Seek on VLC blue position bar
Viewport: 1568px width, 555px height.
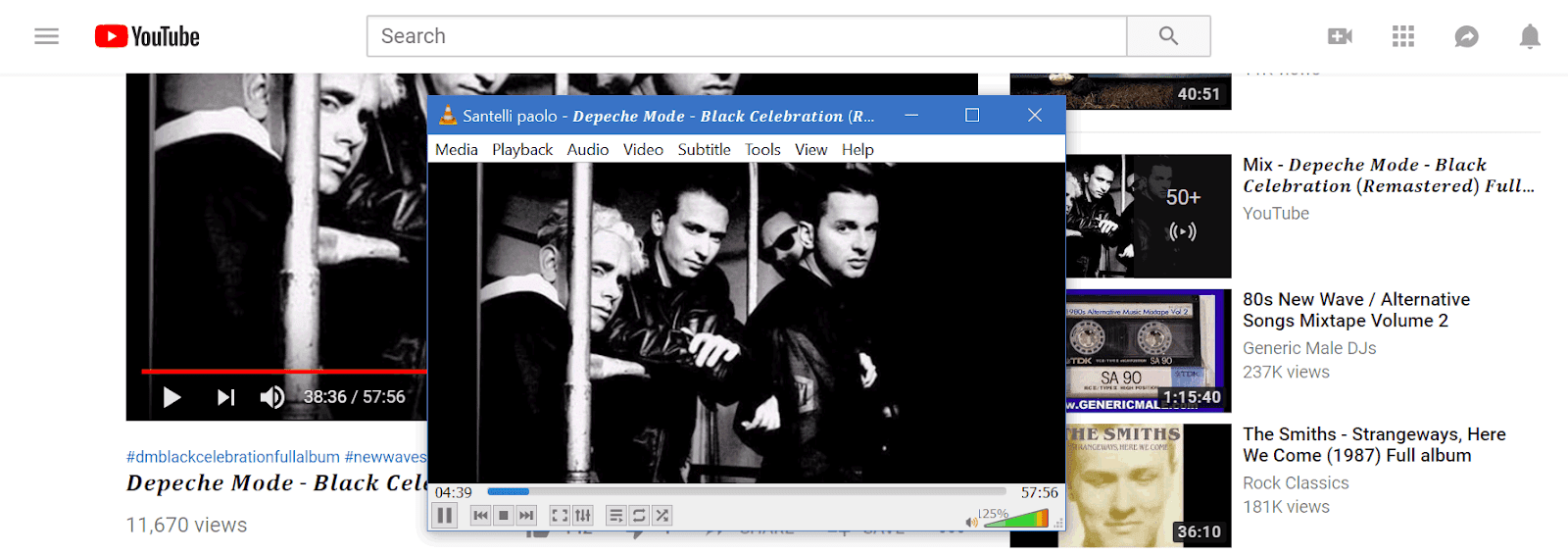tap(747, 491)
